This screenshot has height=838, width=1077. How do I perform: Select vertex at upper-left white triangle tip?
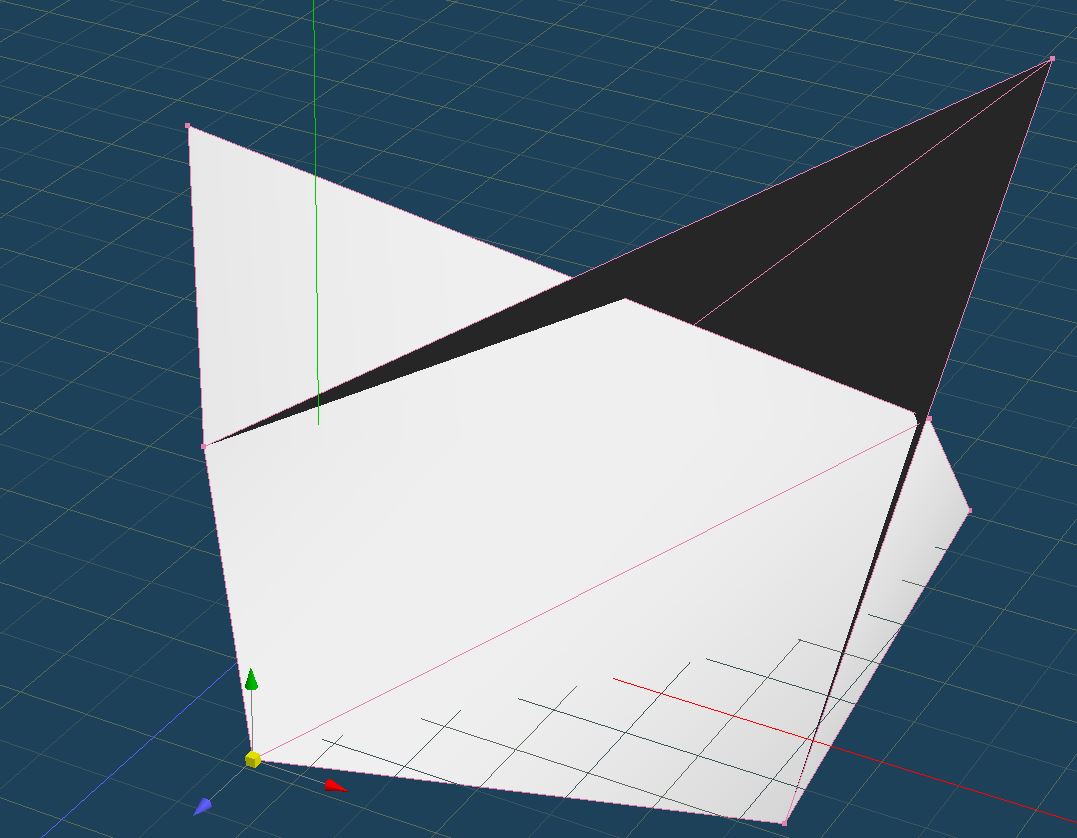click(188, 126)
